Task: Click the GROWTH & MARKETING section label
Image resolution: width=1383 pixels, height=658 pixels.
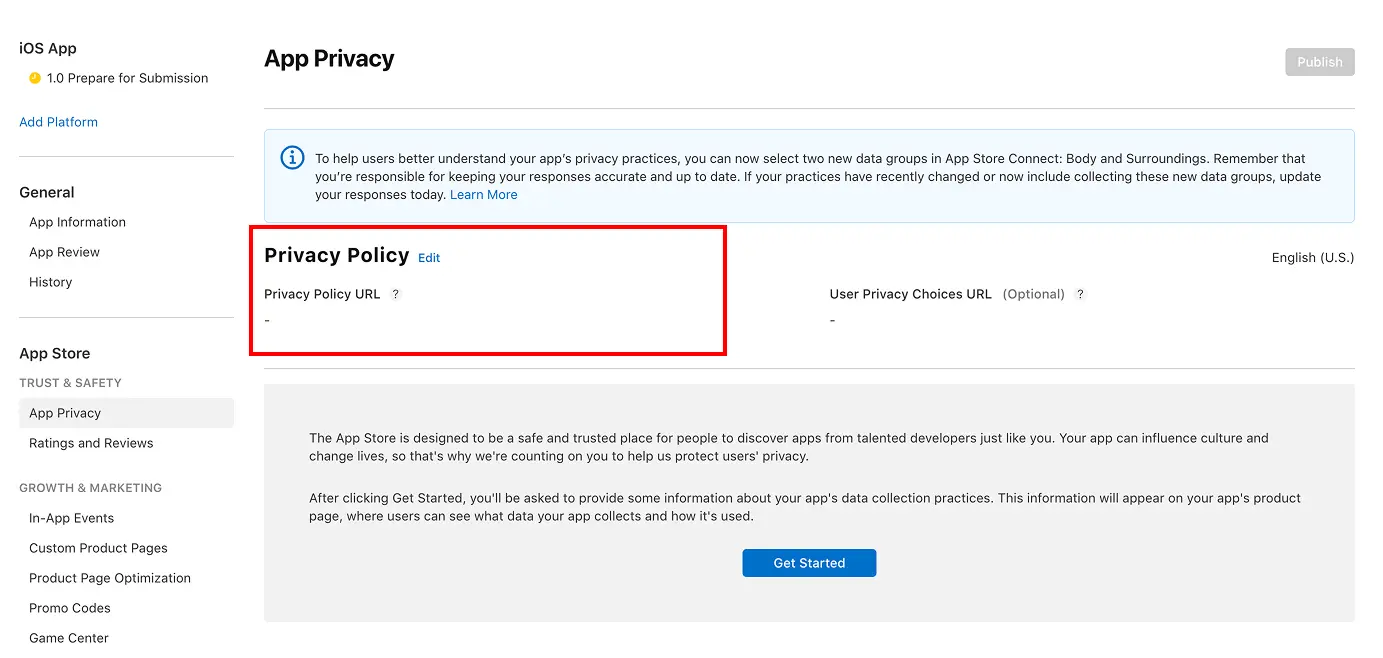Action: (x=90, y=488)
